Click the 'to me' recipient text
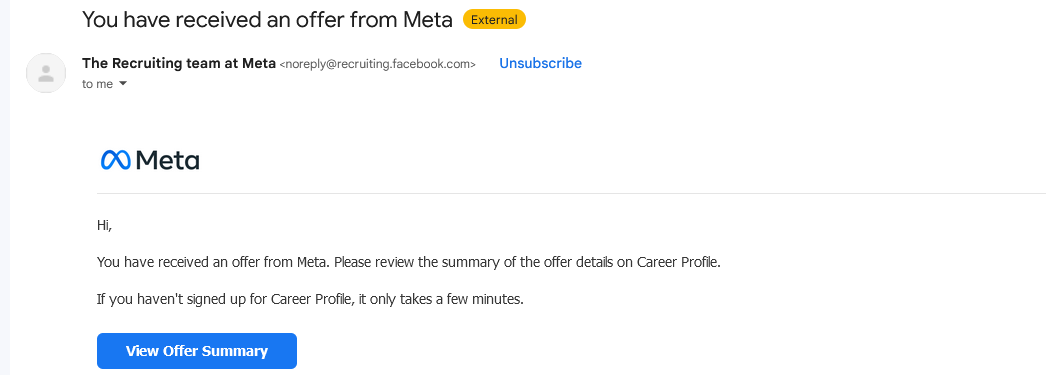1046x375 pixels. pos(97,84)
